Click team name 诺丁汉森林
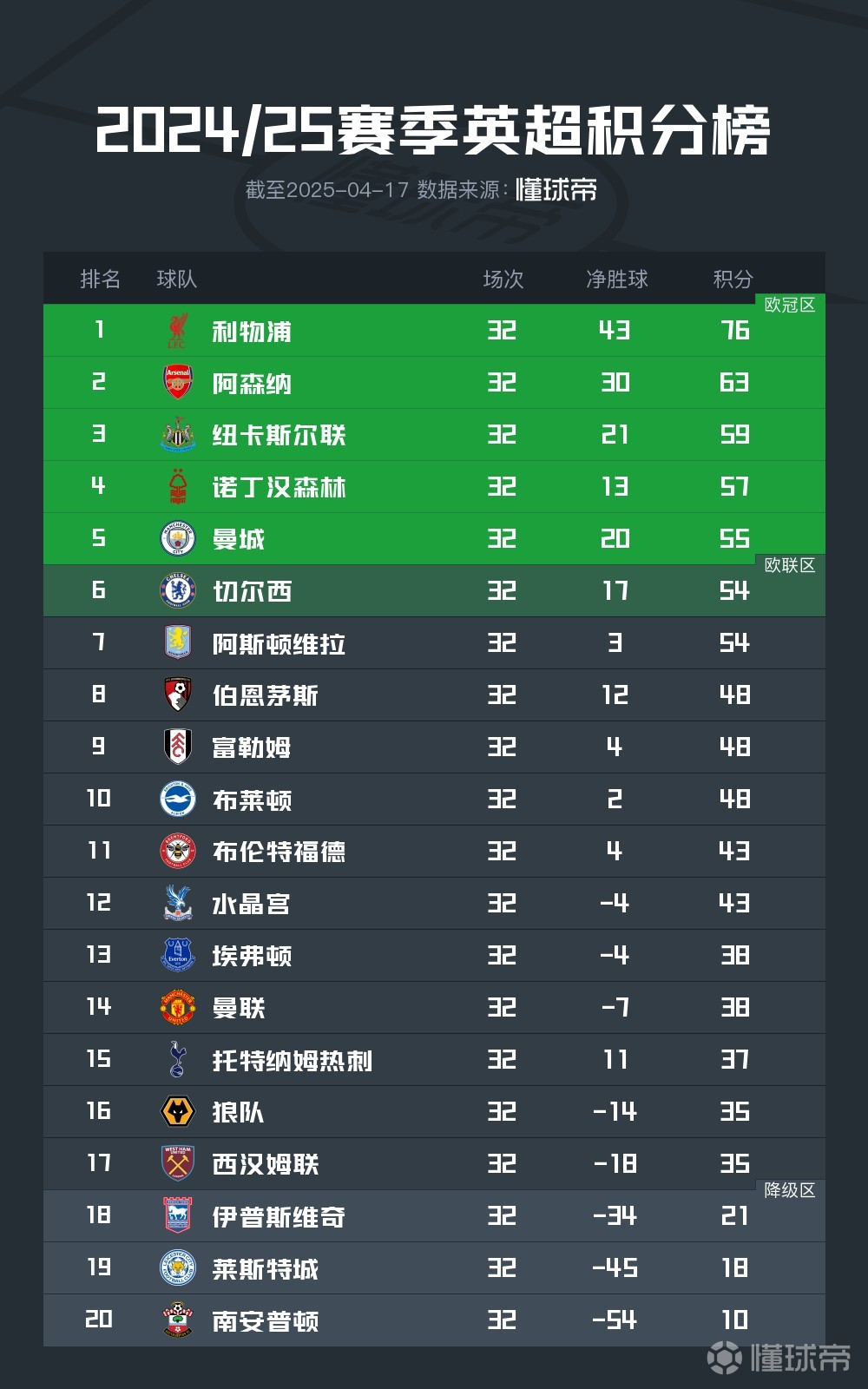Image resolution: width=868 pixels, height=1389 pixels. (279, 487)
